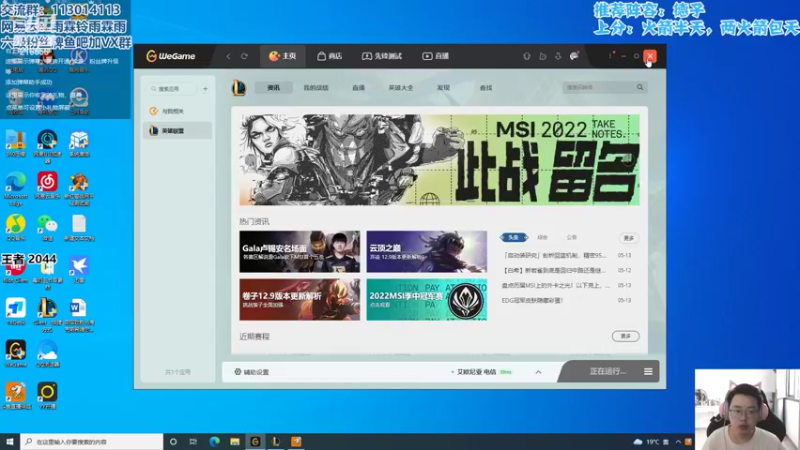Go back with the left arrow in WeGame
The height and width of the screenshot is (450, 800).
pos(228,56)
